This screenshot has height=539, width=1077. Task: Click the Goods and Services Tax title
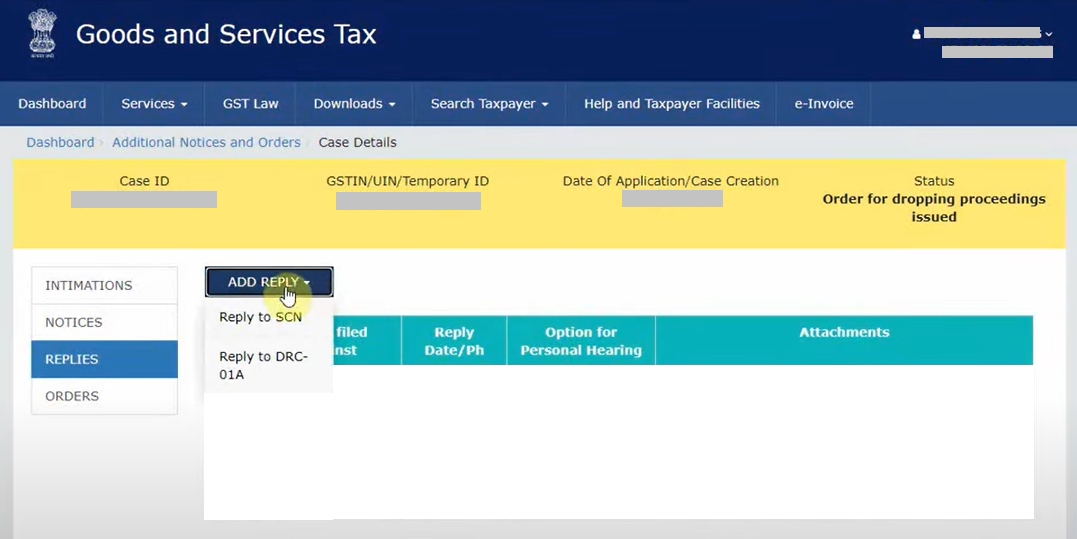[x=226, y=34]
